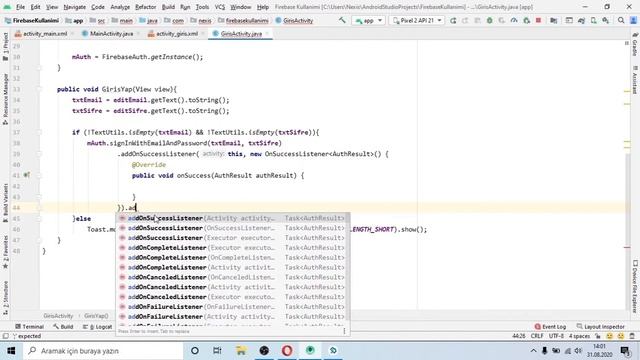Open the Structure side panel
This screenshot has width=640, height=360.
[x=5, y=297]
